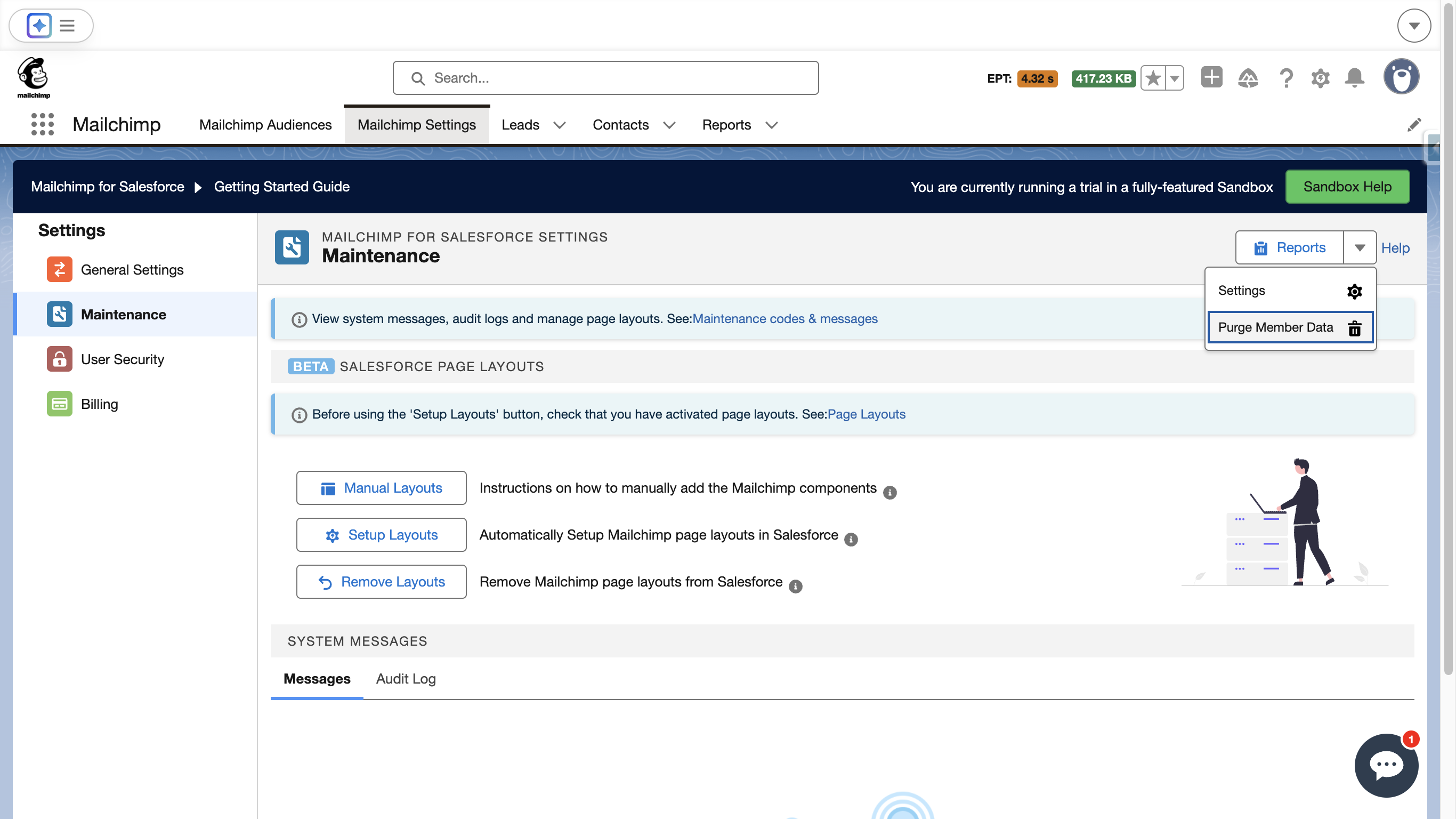
Task: Open the hamburger menu beside sparkle icon
Action: coord(67,26)
